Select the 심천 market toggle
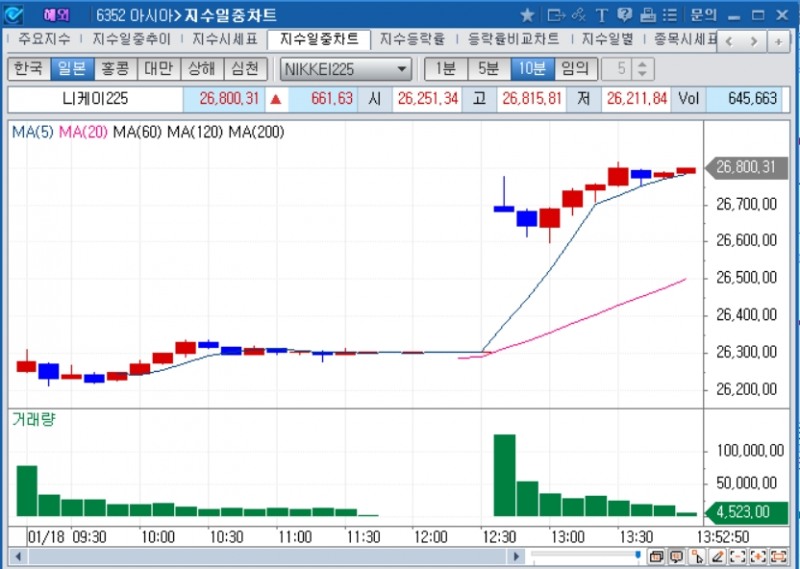The height and width of the screenshot is (569, 800). [x=245, y=69]
